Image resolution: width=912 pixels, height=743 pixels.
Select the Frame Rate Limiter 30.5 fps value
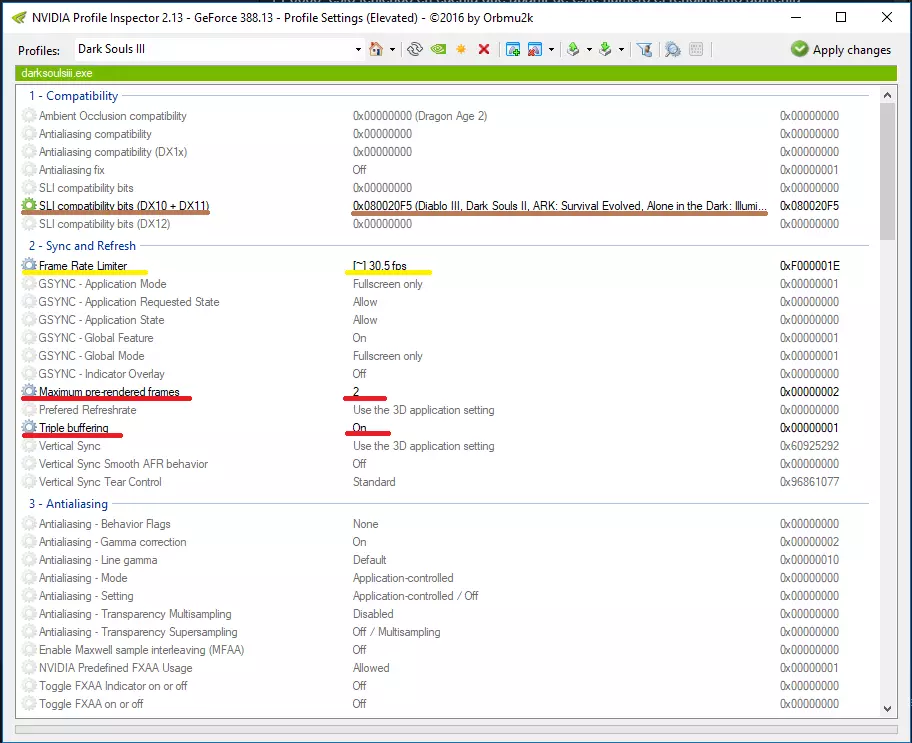pos(380,266)
